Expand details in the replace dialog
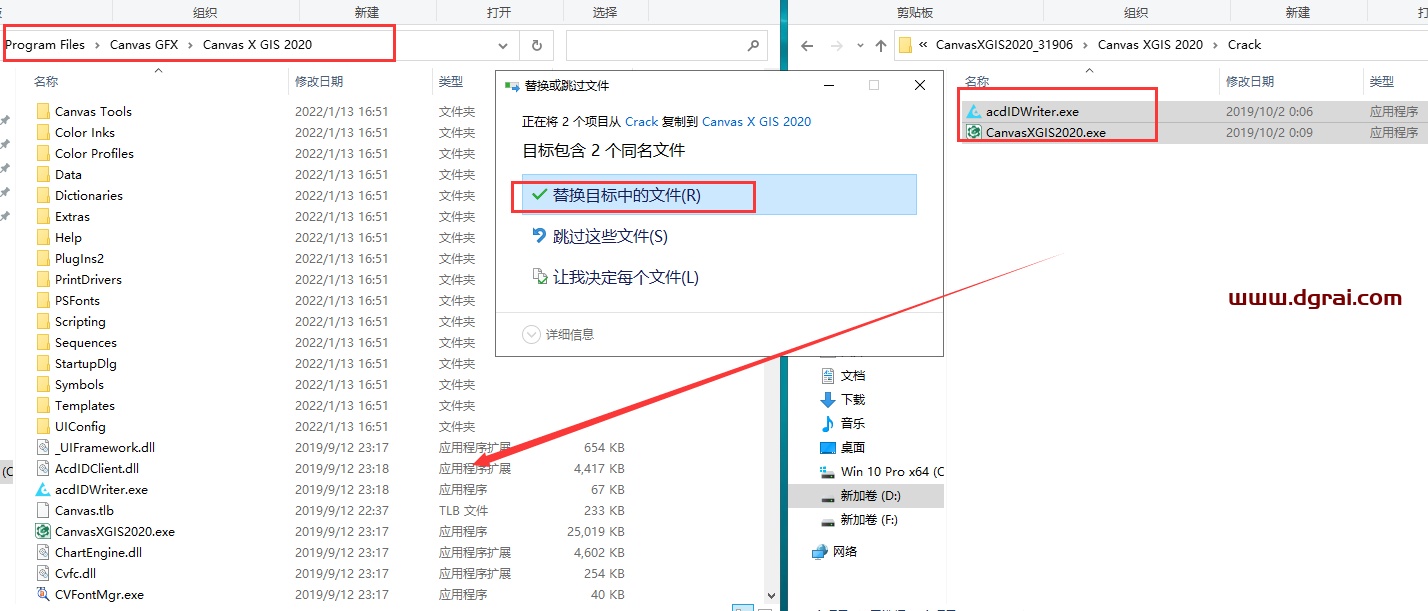Viewport: 1428px width, 611px height. point(531,334)
